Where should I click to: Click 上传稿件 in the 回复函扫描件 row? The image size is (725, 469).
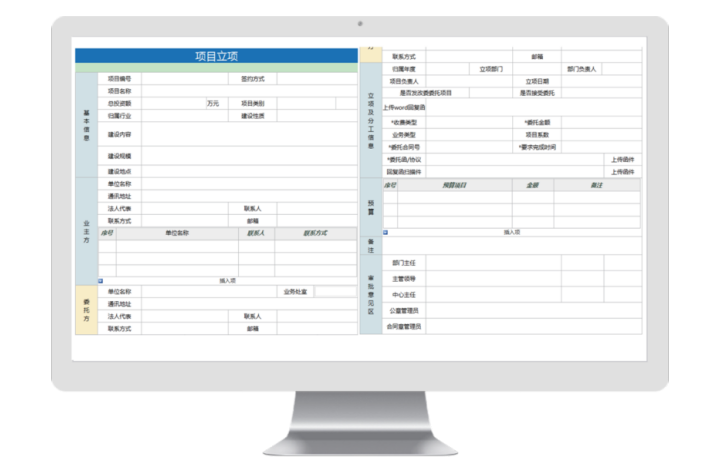tap(622, 171)
